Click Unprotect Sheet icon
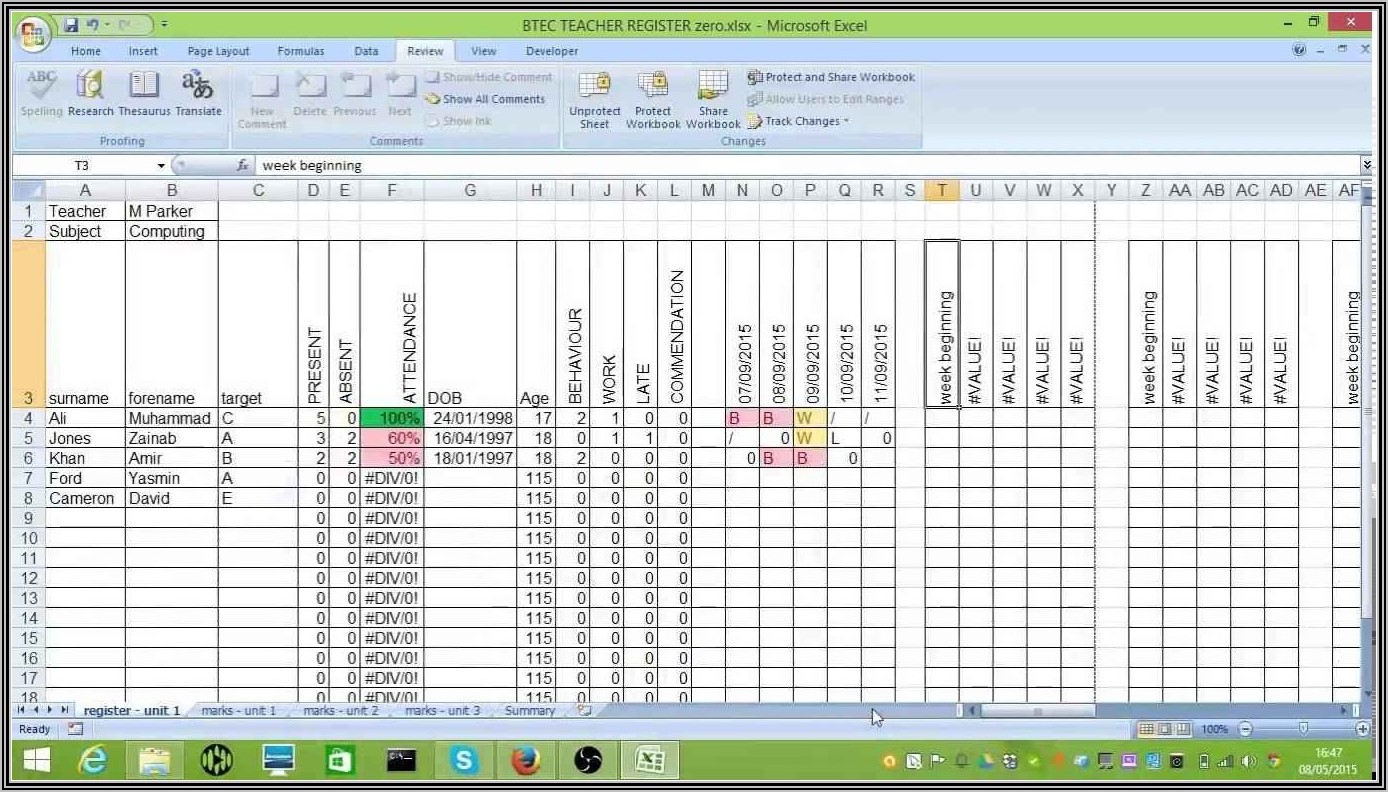 pyautogui.click(x=595, y=100)
